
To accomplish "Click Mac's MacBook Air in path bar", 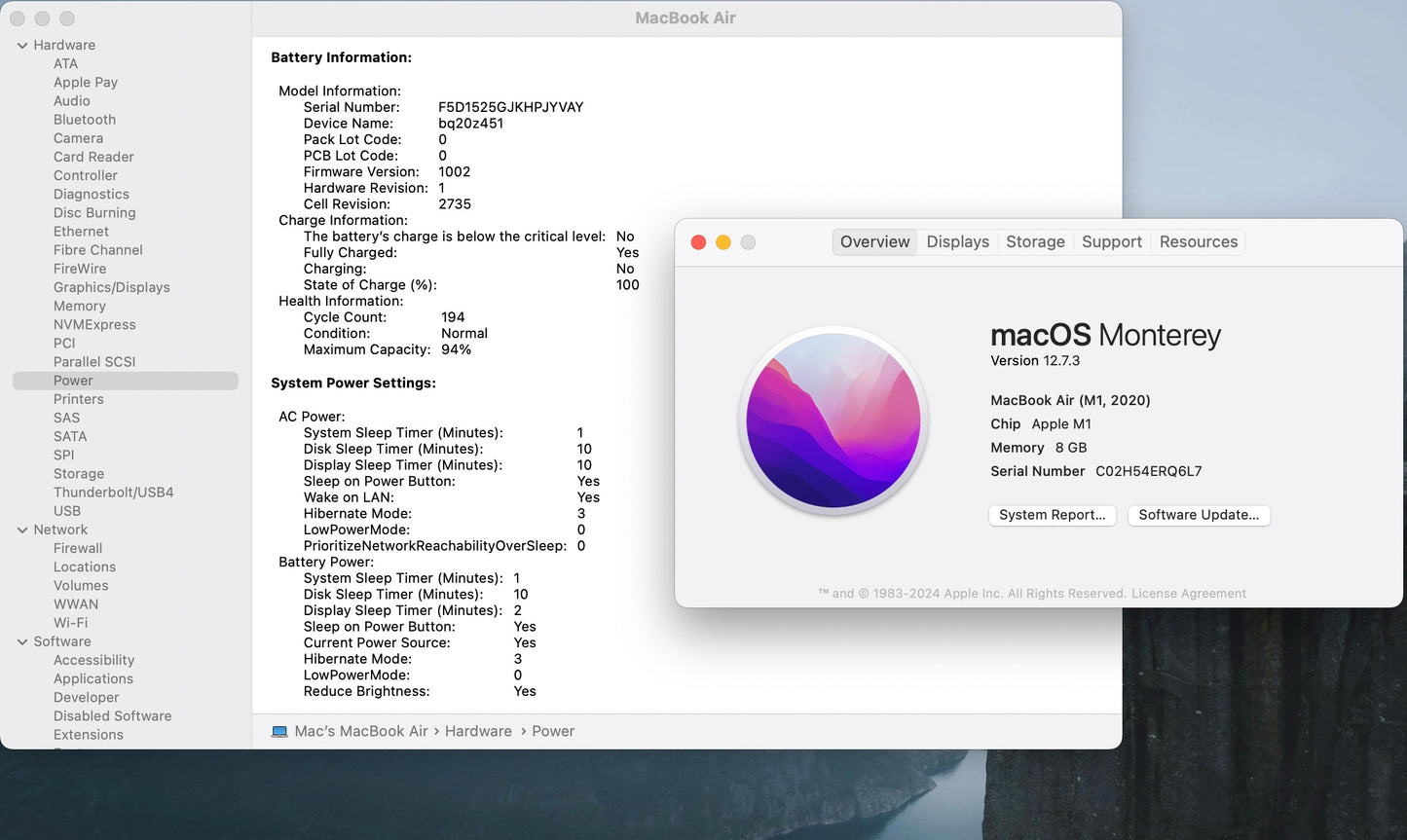I will [361, 731].
